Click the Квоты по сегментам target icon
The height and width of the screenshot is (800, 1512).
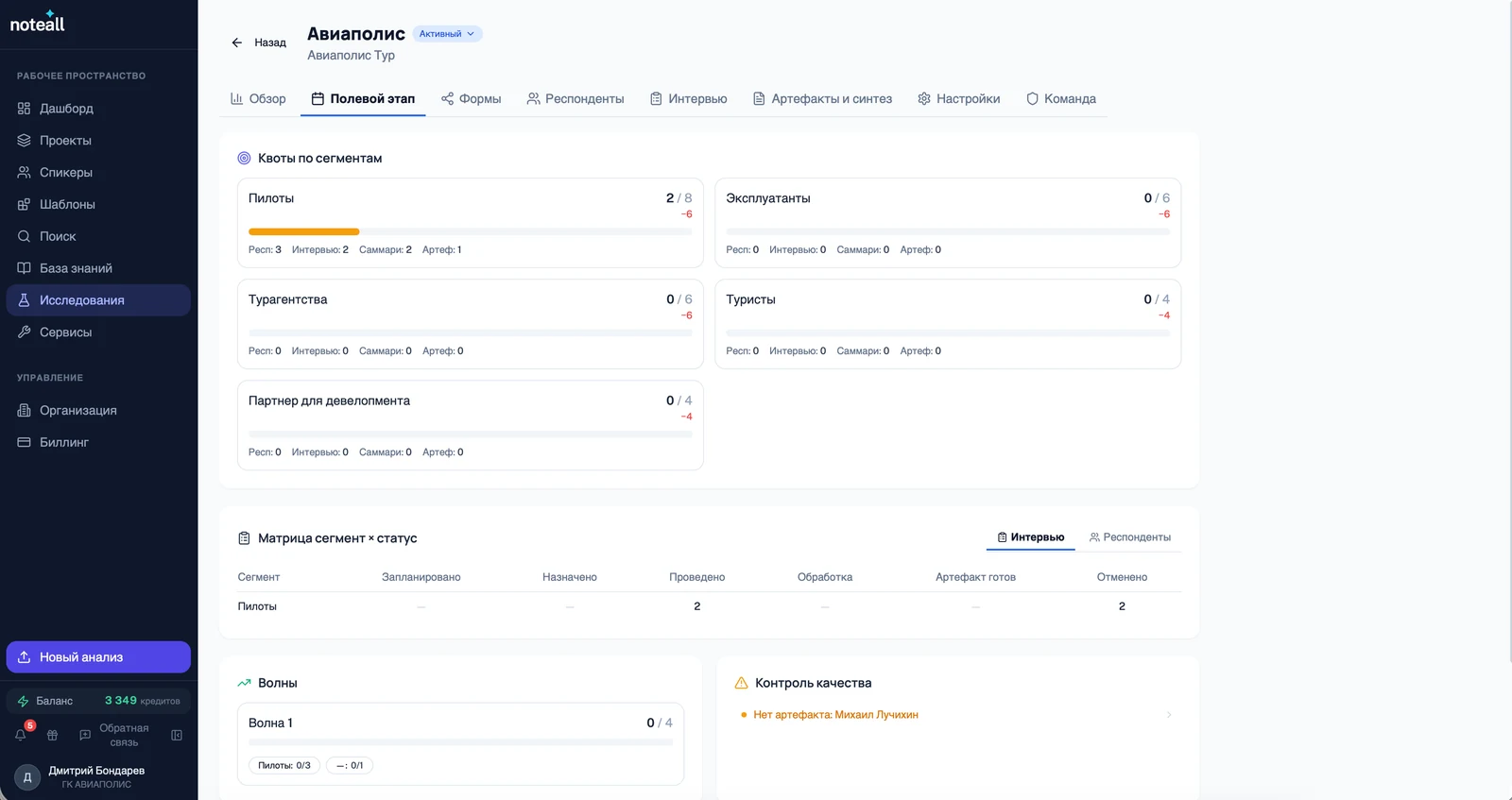click(244, 159)
